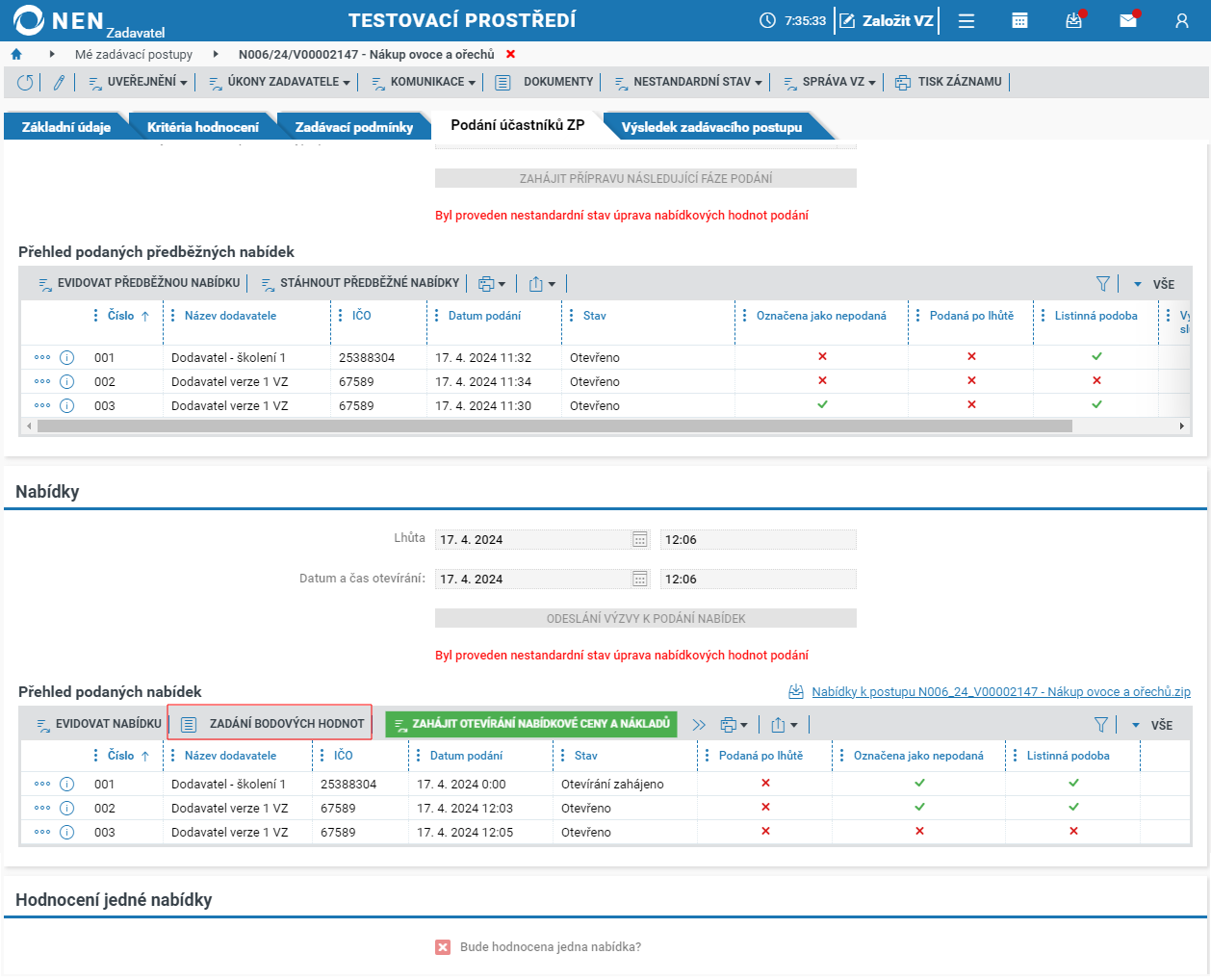The height and width of the screenshot is (980, 1211).
Task: Toggle Bude hodnocena jedna nabídka checkbox
Action: [x=443, y=947]
